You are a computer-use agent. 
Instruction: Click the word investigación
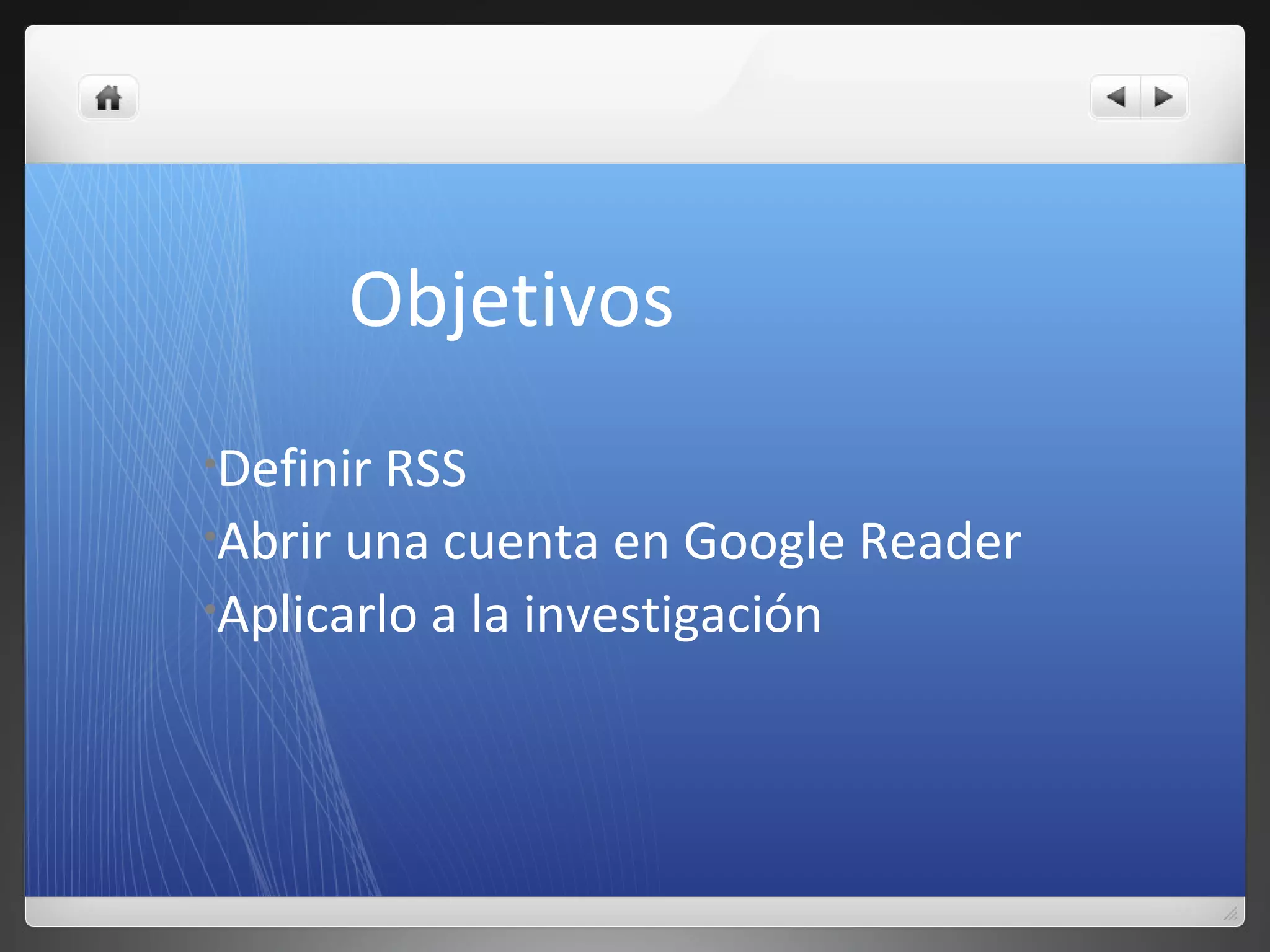point(672,615)
